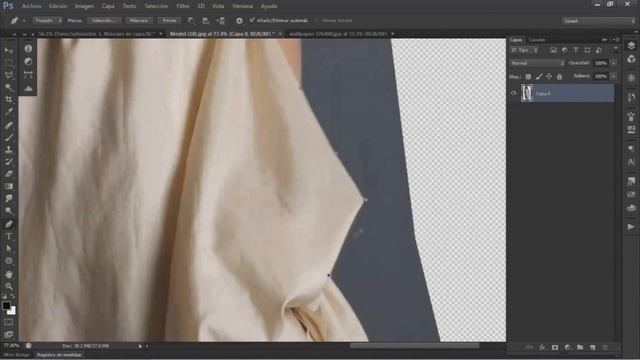Select the Crop tool
The width and height of the screenshot is (640, 360).
[9, 100]
